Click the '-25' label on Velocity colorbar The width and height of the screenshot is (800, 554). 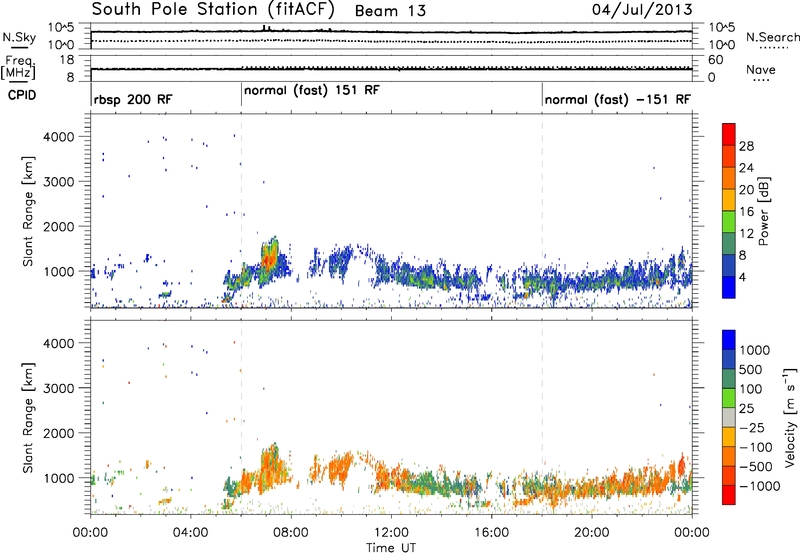pos(752,427)
